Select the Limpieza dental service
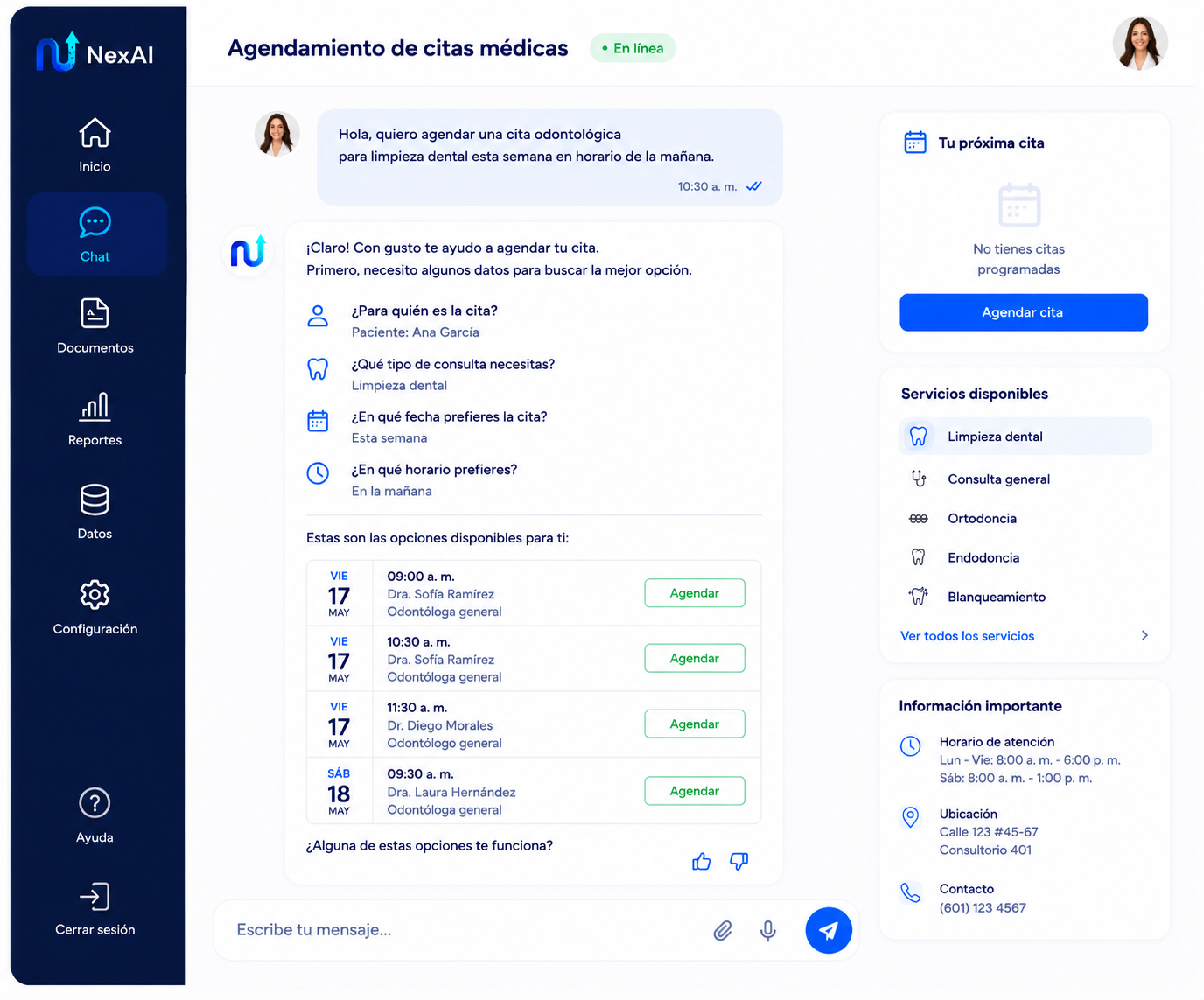The height and width of the screenshot is (1000, 1204). pyautogui.click(x=1025, y=437)
